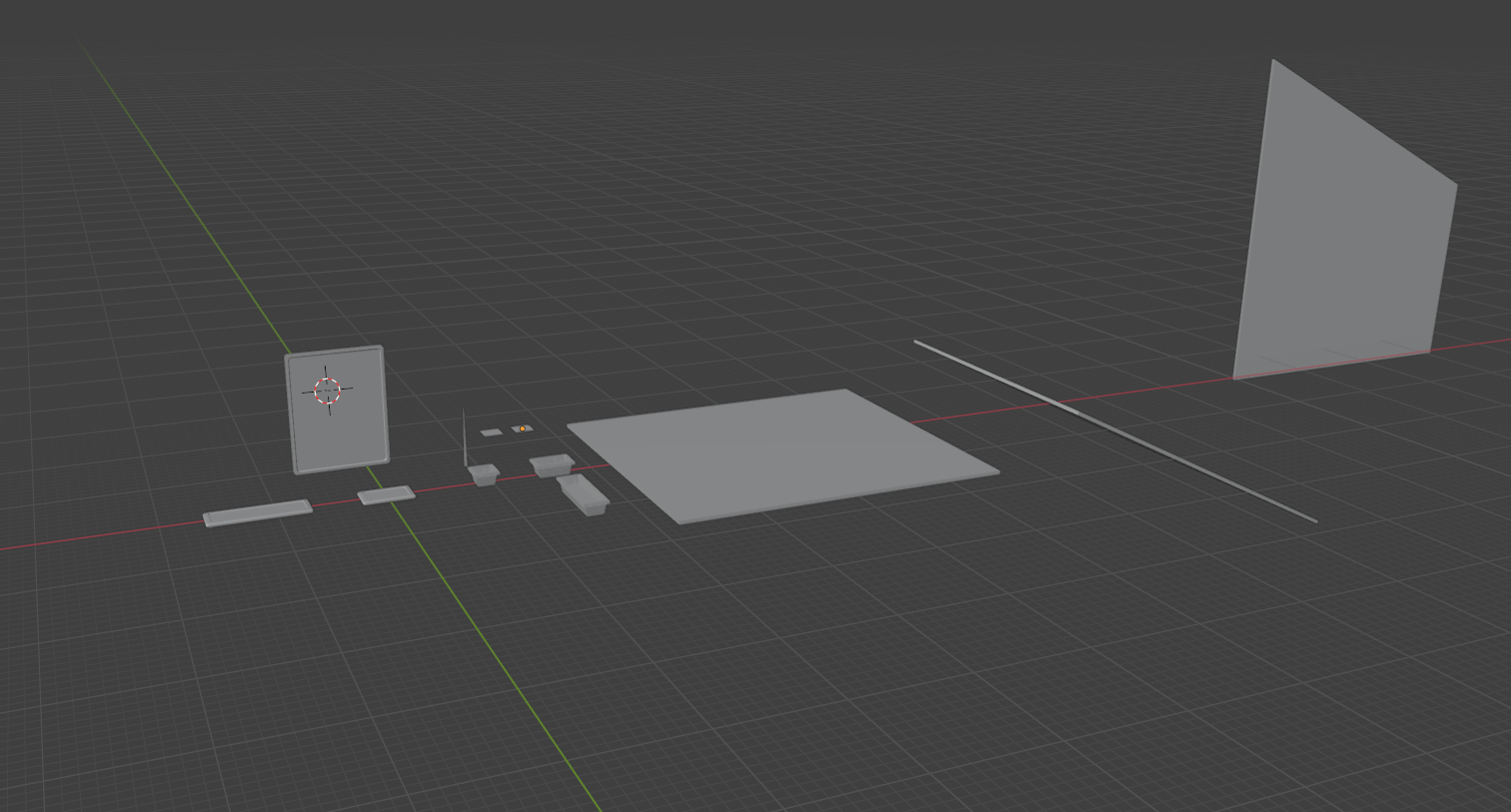
Task: Select the small tray at the spike's base
Action: pyautogui.click(x=484, y=474)
